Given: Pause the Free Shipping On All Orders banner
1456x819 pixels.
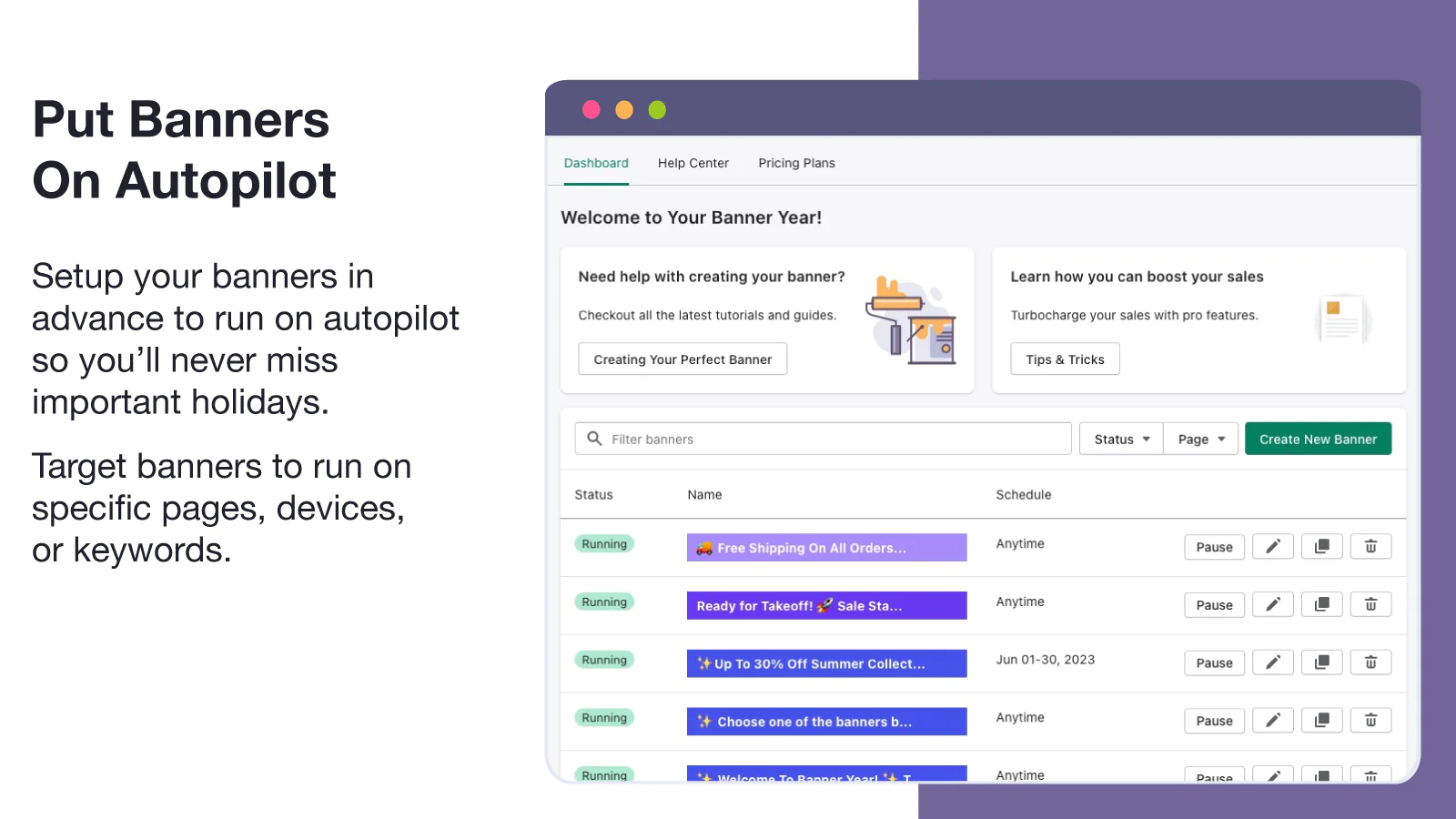Looking at the screenshot, I should 1214,547.
